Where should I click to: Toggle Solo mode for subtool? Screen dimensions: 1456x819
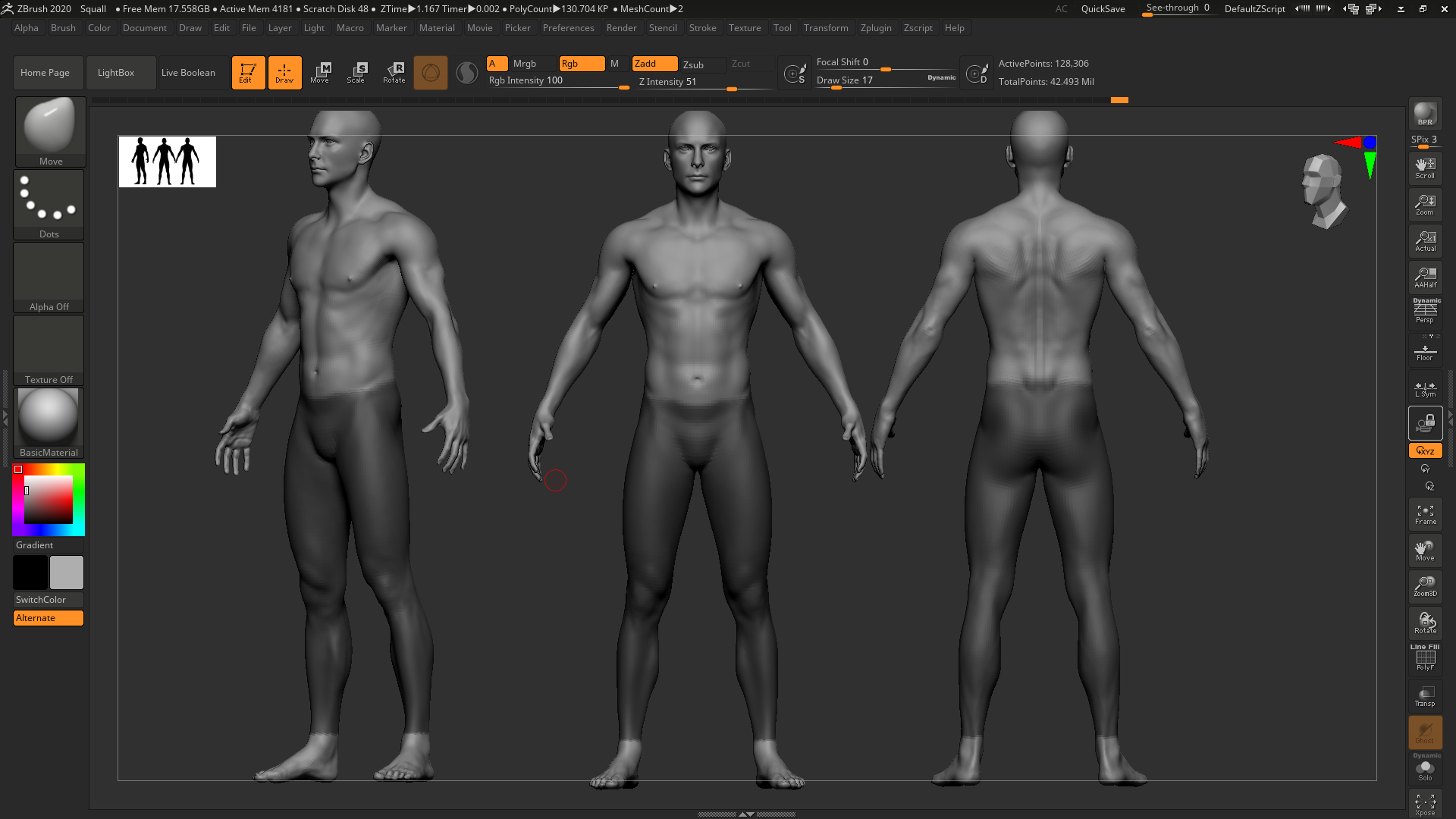click(1425, 769)
